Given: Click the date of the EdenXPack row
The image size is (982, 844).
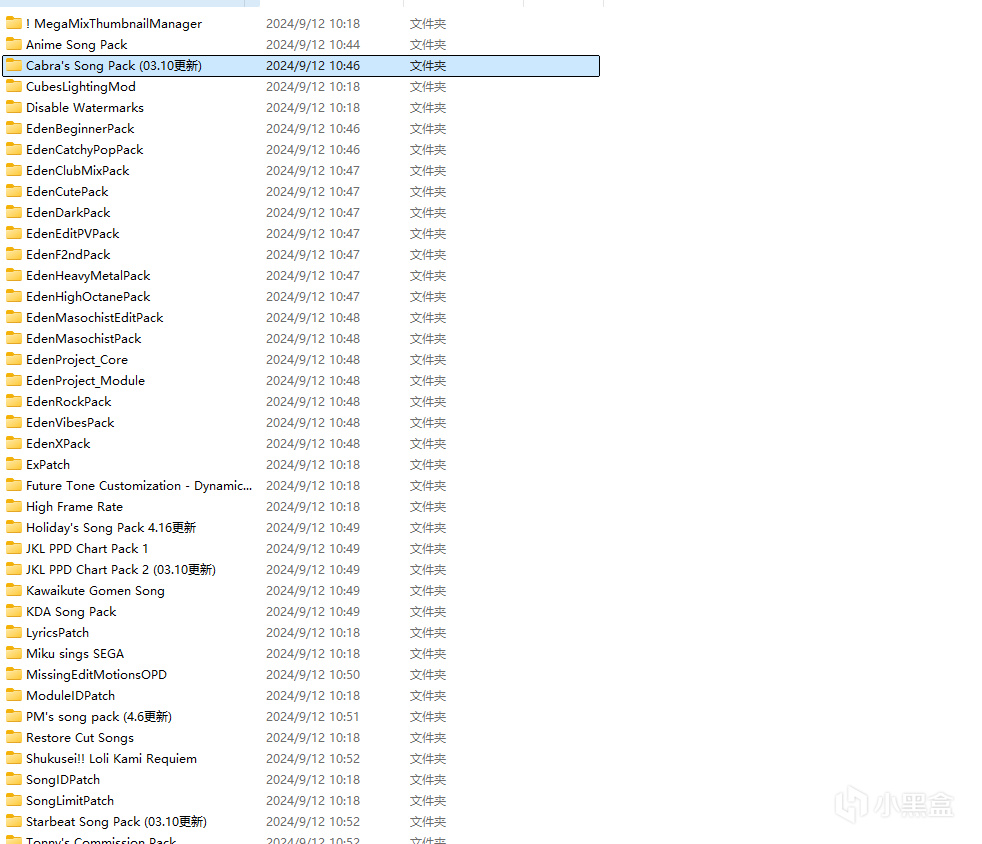Looking at the screenshot, I should pos(313,443).
